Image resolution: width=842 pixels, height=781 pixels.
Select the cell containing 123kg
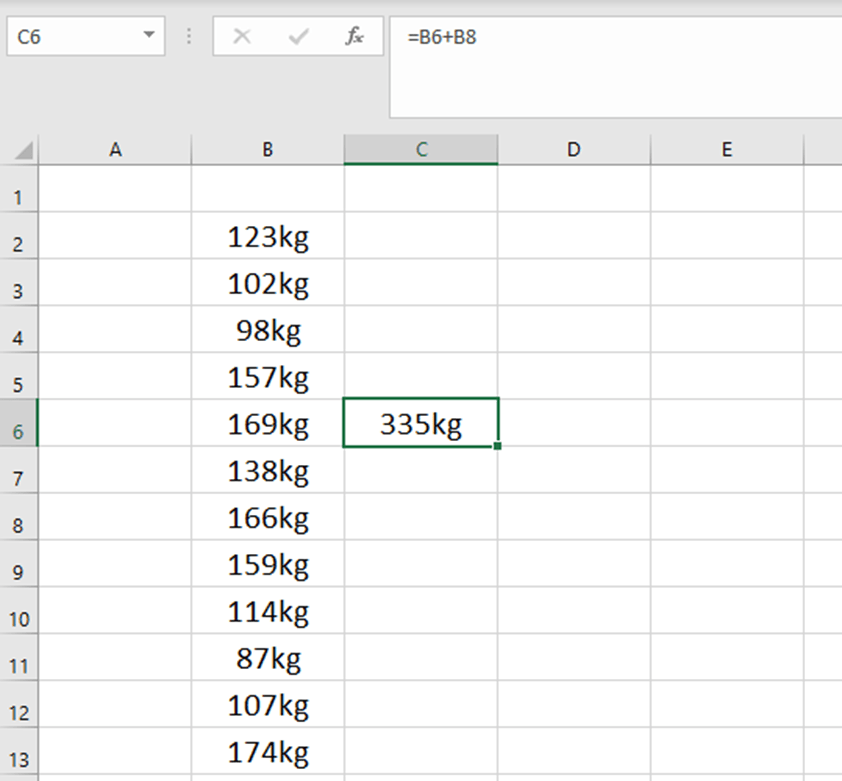pyautogui.click(x=266, y=237)
